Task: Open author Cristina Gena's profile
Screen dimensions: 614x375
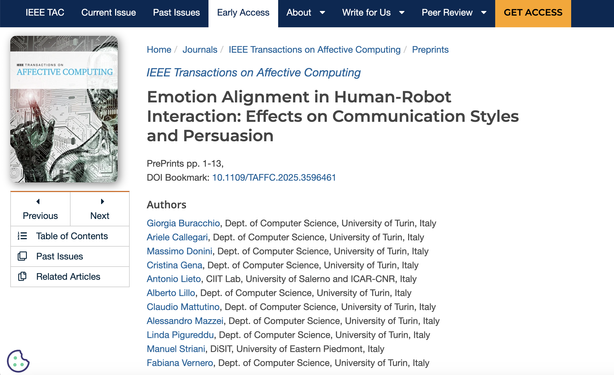Action: pos(174,265)
